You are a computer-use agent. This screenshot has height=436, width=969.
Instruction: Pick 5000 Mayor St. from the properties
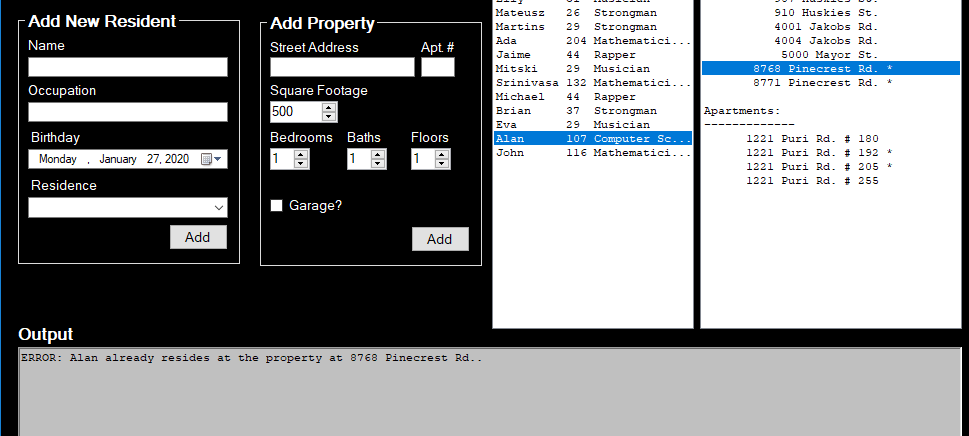(x=815, y=54)
